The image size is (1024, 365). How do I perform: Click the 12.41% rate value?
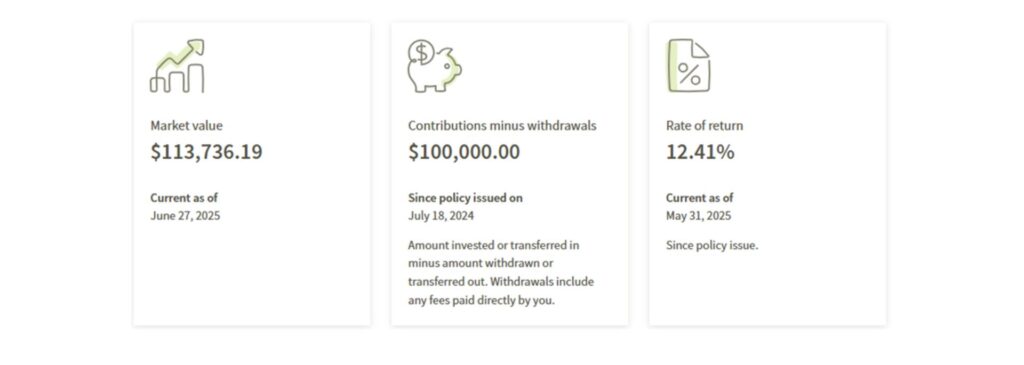[x=700, y=151]
